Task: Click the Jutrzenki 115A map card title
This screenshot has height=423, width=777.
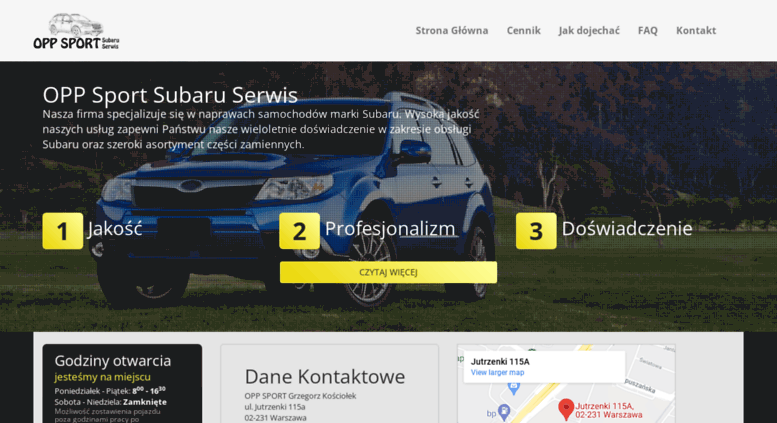Action: pos(500,362)
